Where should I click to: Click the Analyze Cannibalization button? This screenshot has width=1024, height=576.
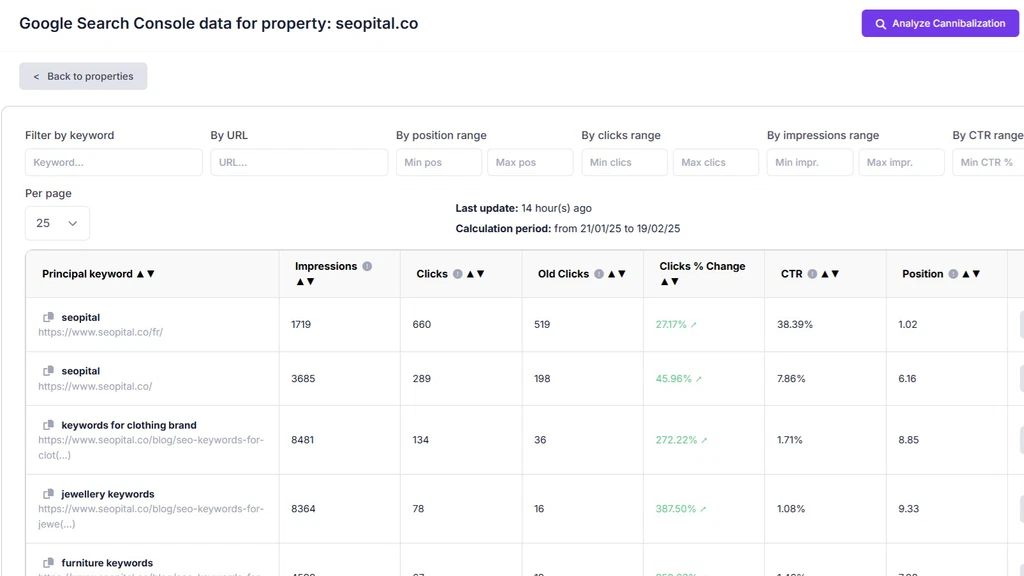(x=939, y=22)
